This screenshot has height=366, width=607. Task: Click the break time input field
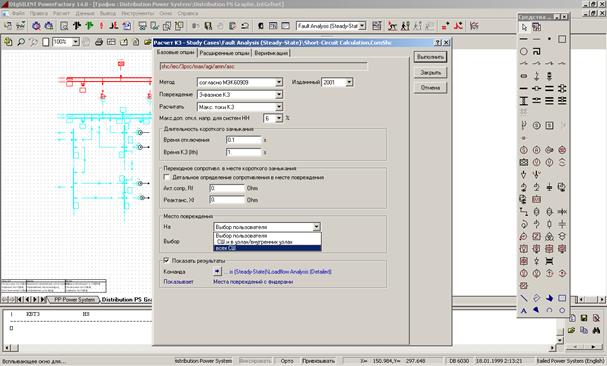244,140
